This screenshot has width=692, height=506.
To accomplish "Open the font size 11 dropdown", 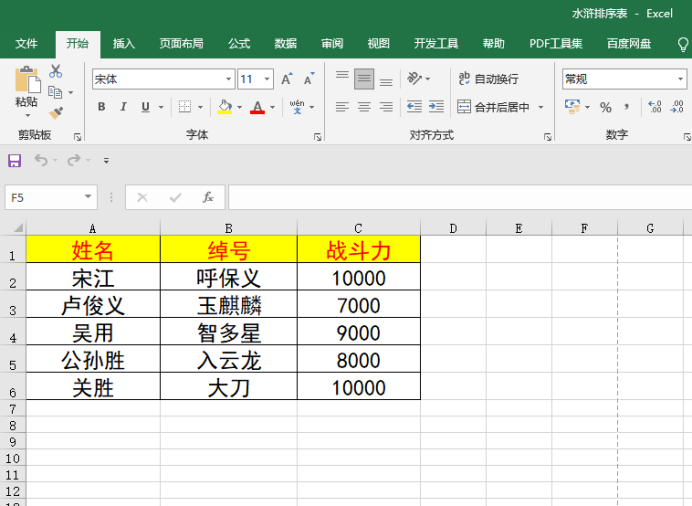I will pos(267,79).
